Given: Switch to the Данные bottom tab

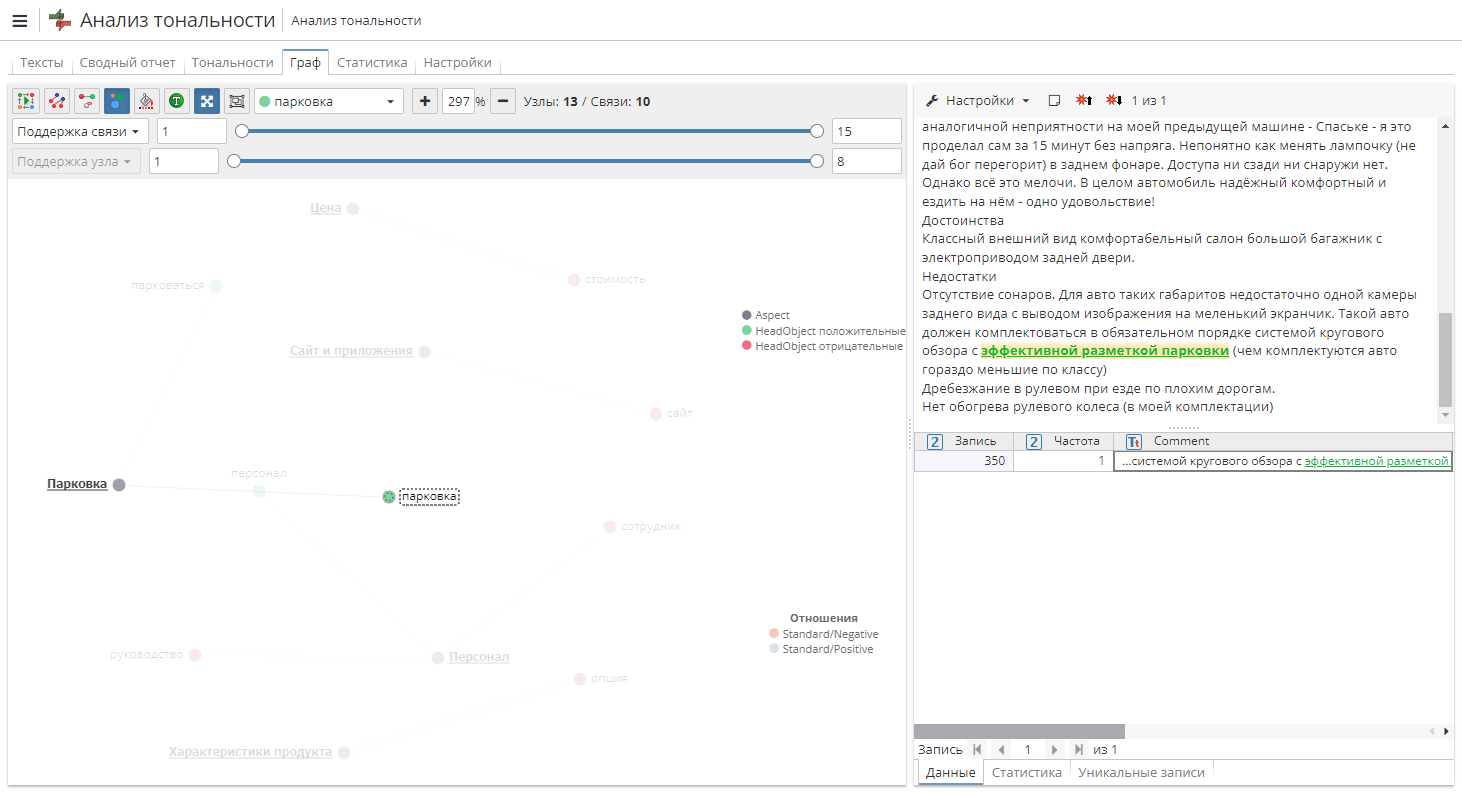Looking at the screenshot, I should tap(950, 772).
